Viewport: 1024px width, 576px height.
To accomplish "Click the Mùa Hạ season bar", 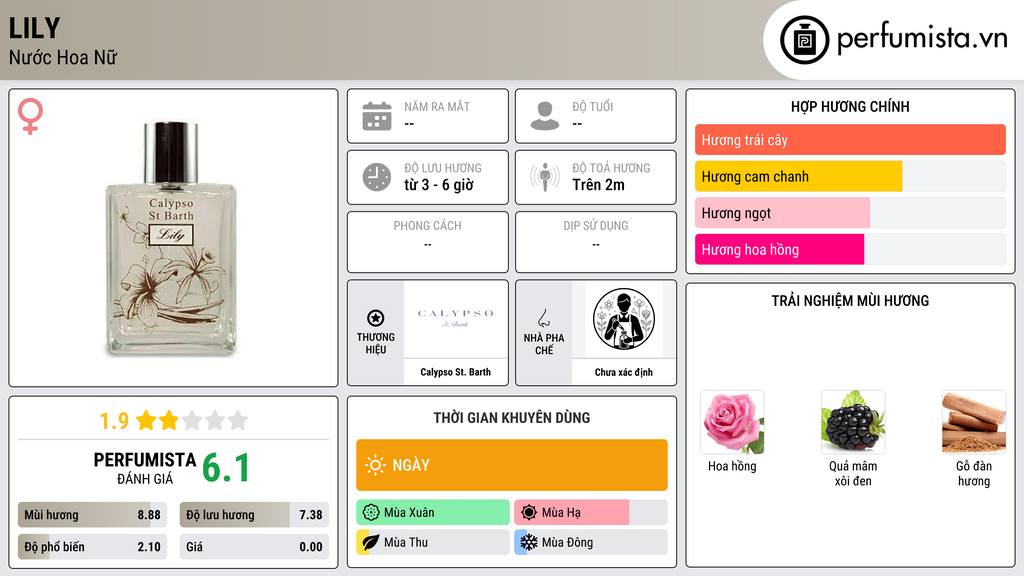I will pos(591,513).
